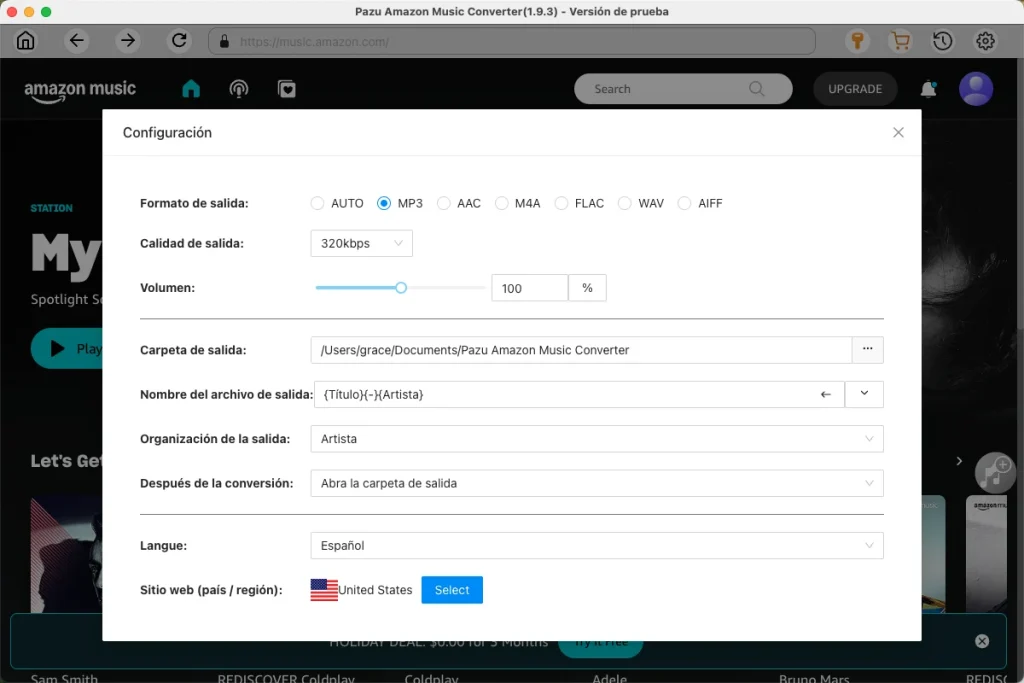
Task: Open the settings gear icon
Action: [x=984, y=41]
